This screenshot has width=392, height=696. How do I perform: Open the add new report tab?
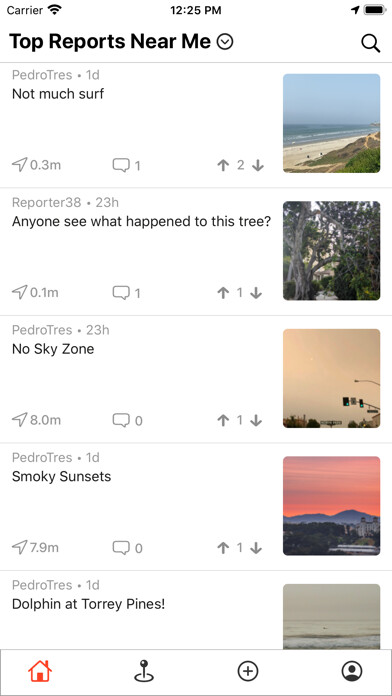[x=248, y=671]
